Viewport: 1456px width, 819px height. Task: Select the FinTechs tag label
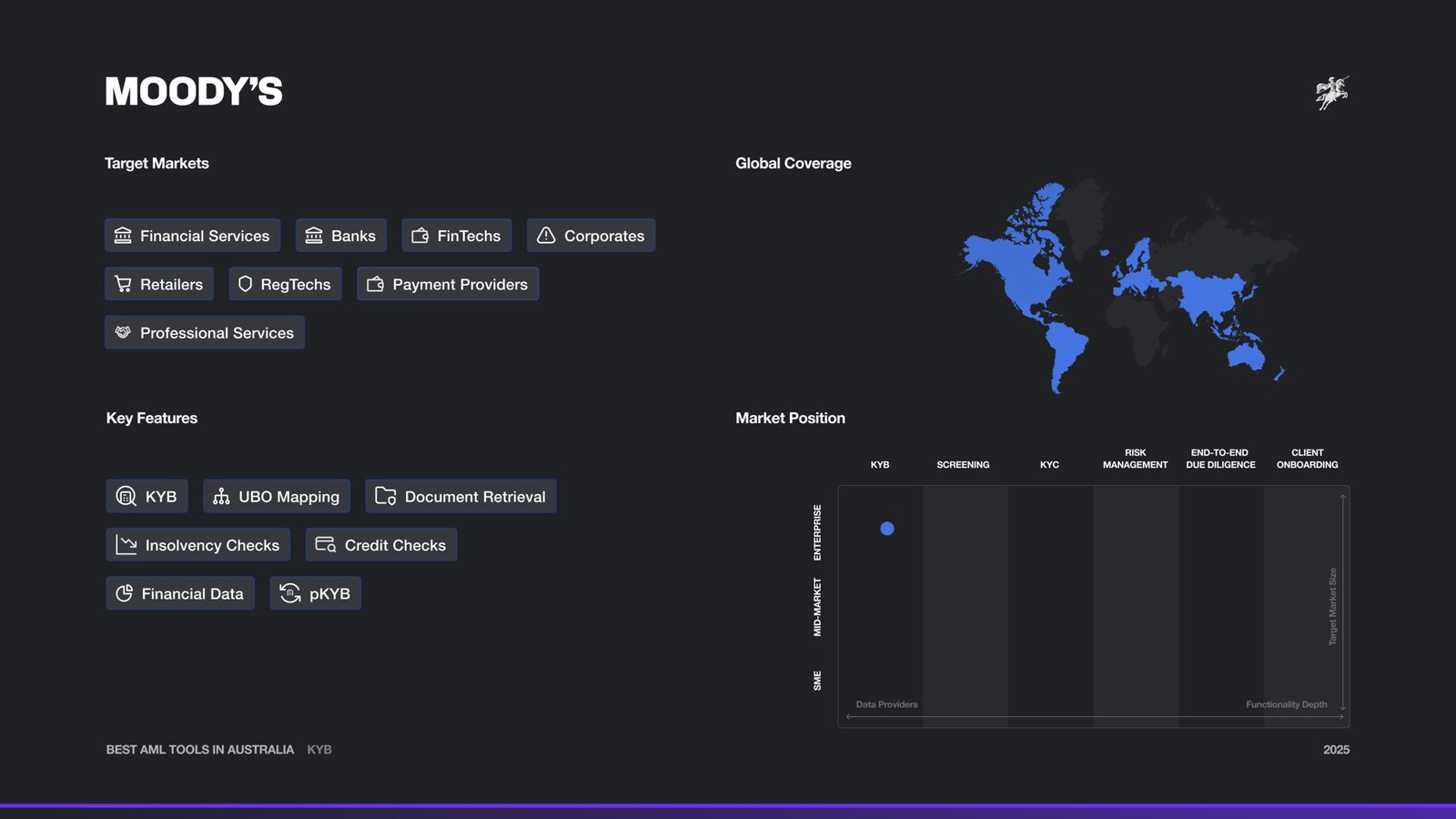[469, 236]
